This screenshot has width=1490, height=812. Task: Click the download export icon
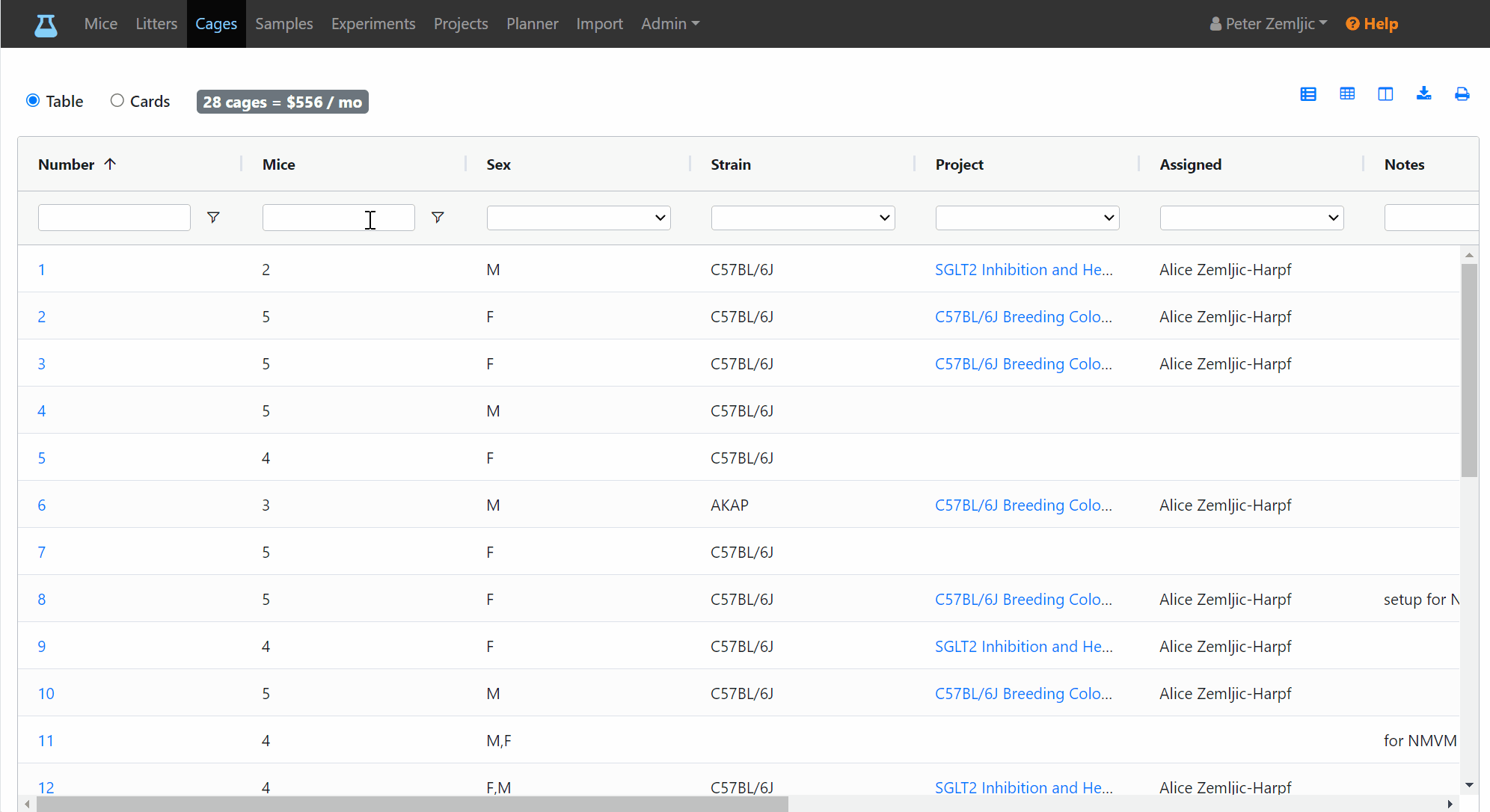click(x=1423, y=93)
